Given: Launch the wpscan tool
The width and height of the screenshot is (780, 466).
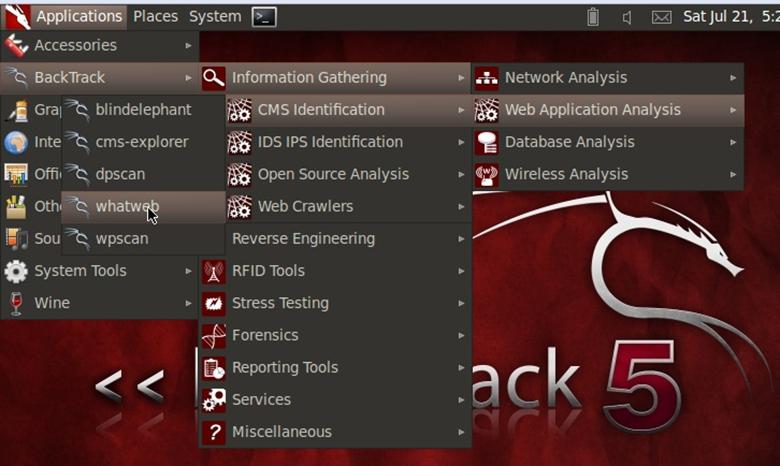Looking at the screenshot, I should [x=122, y=239].
